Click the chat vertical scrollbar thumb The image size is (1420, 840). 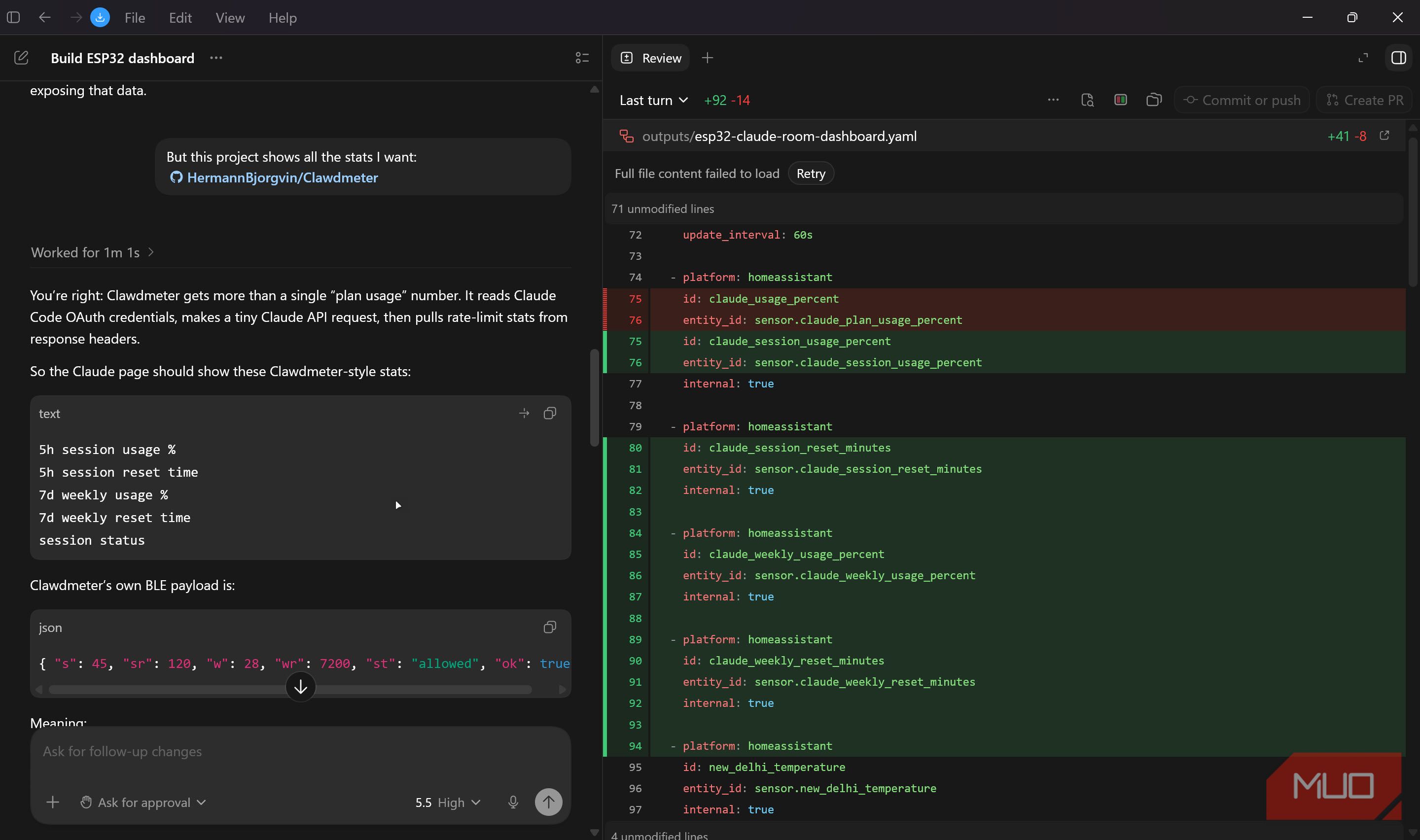point(594,398)
